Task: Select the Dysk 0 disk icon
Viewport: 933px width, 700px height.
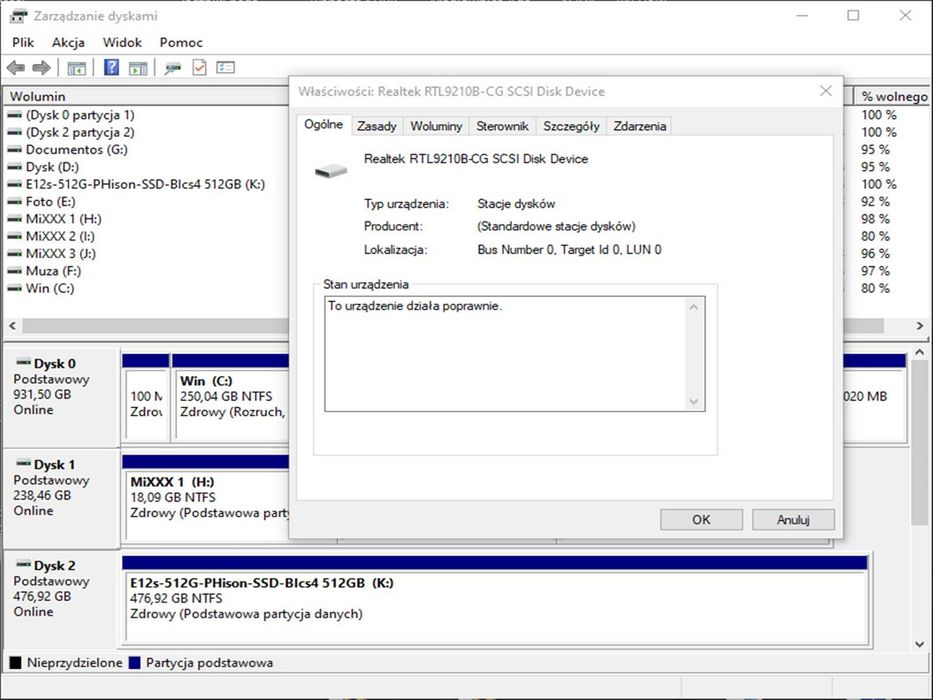Action: 23,362
